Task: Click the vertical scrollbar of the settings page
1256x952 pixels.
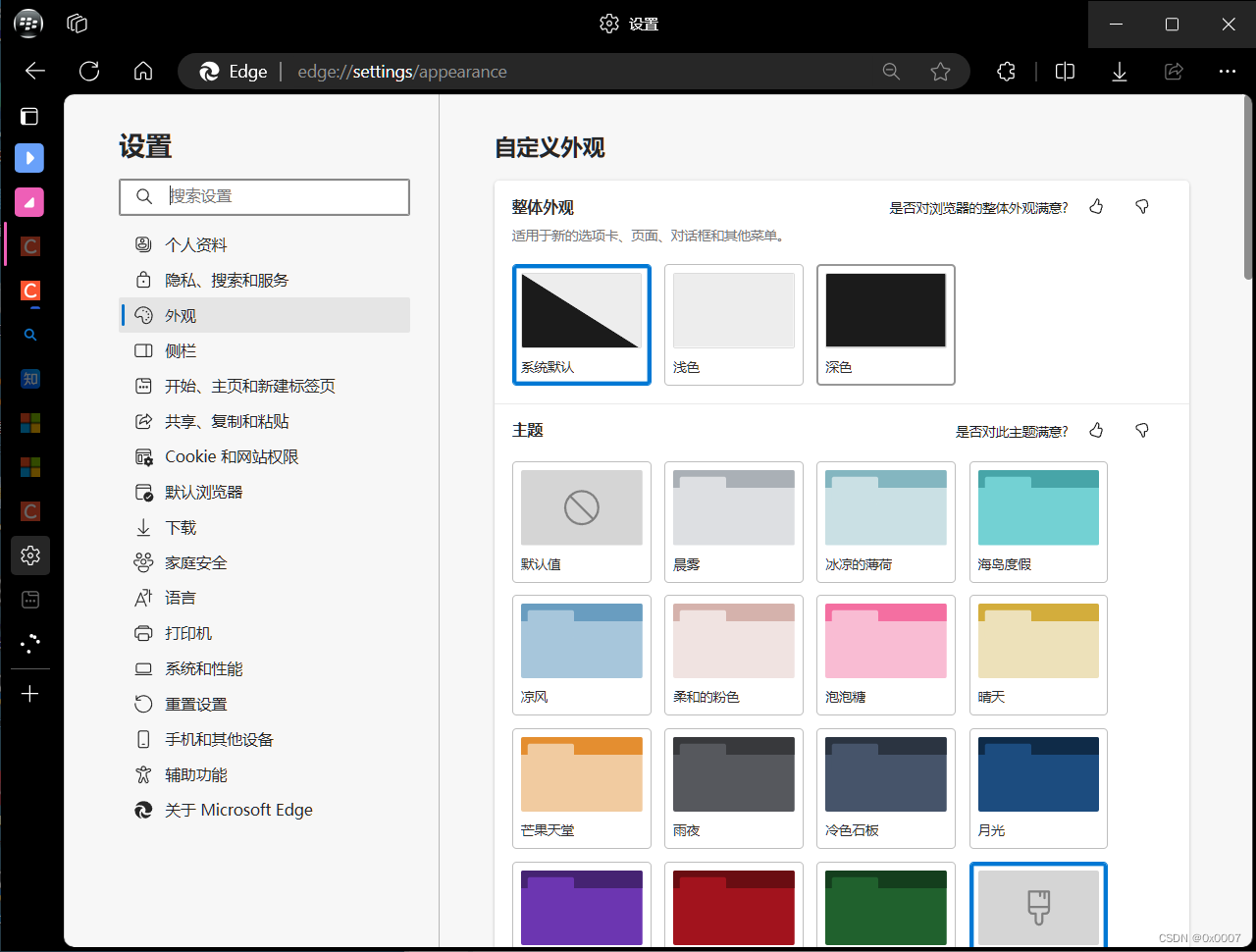Action: pyautogui.click(x=1248, y=186)
